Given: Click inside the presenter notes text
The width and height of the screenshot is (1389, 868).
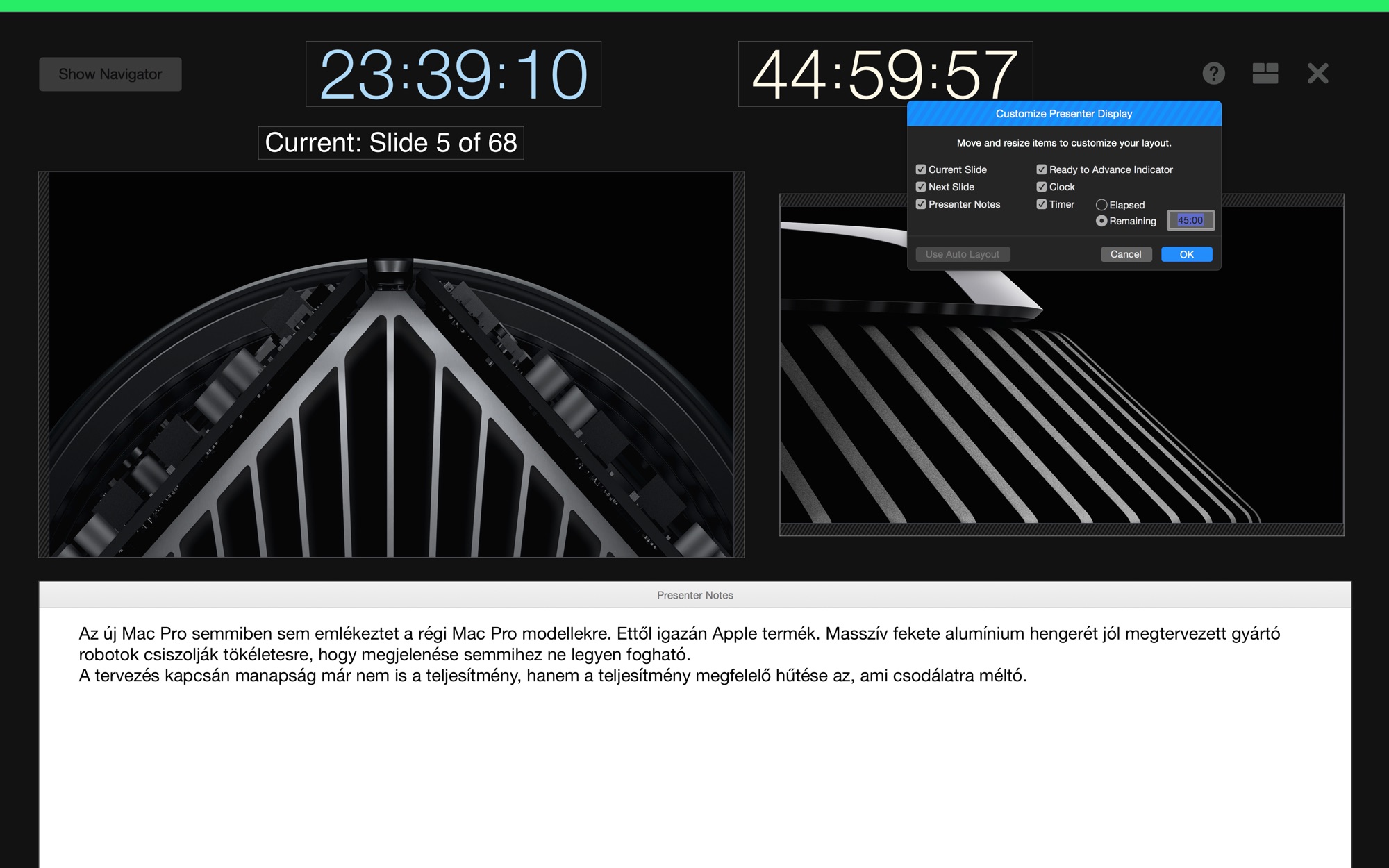Looking at the screenshot, I should [x=679, y=654].
